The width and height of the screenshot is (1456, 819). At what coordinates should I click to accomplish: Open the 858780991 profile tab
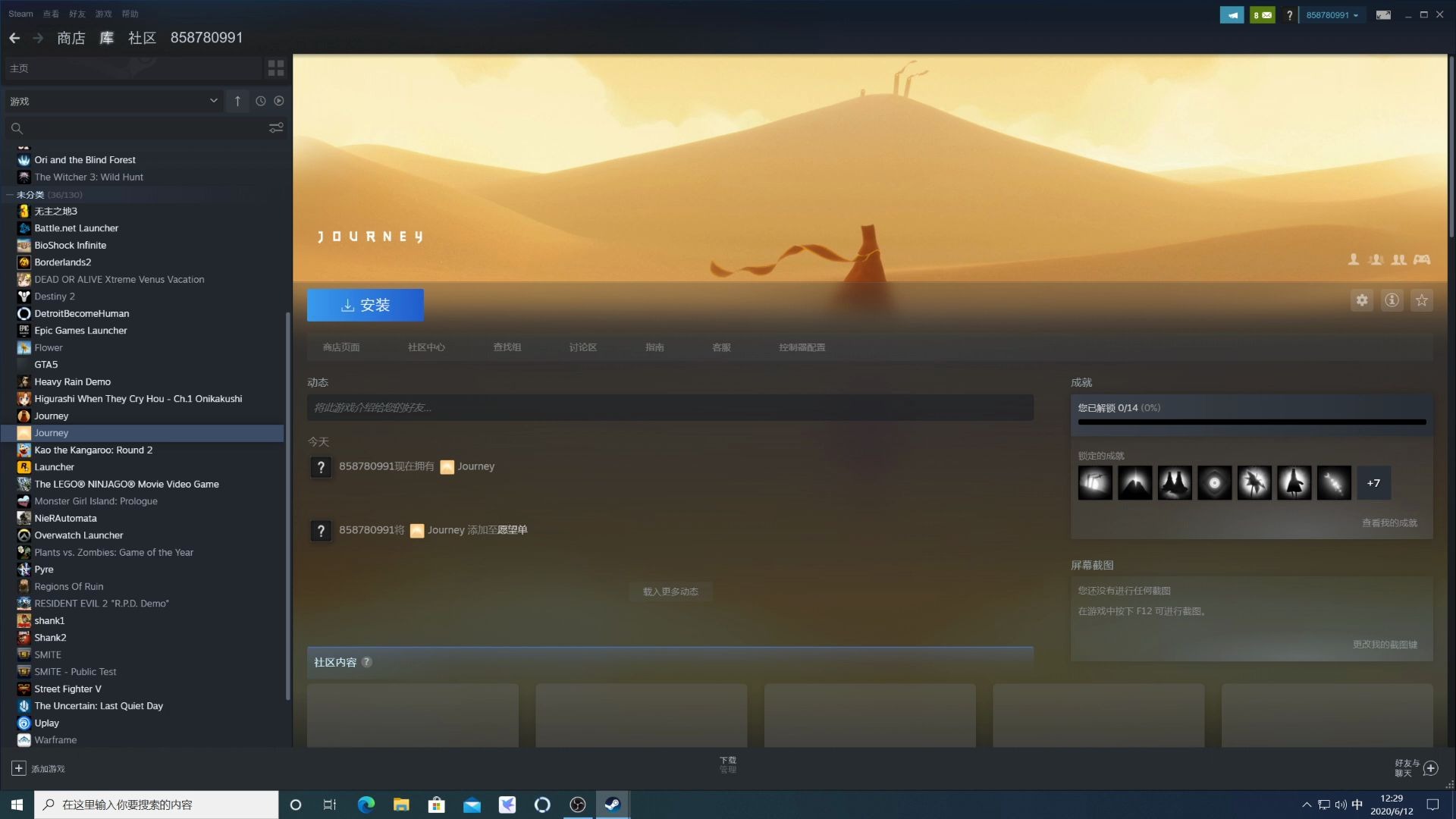pos(206,38)
